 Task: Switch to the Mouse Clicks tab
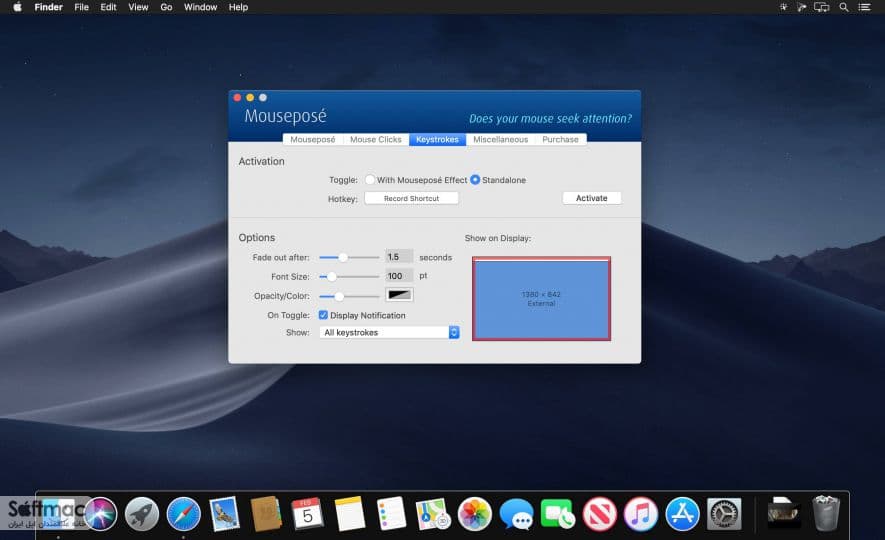[x=376, y=139]
